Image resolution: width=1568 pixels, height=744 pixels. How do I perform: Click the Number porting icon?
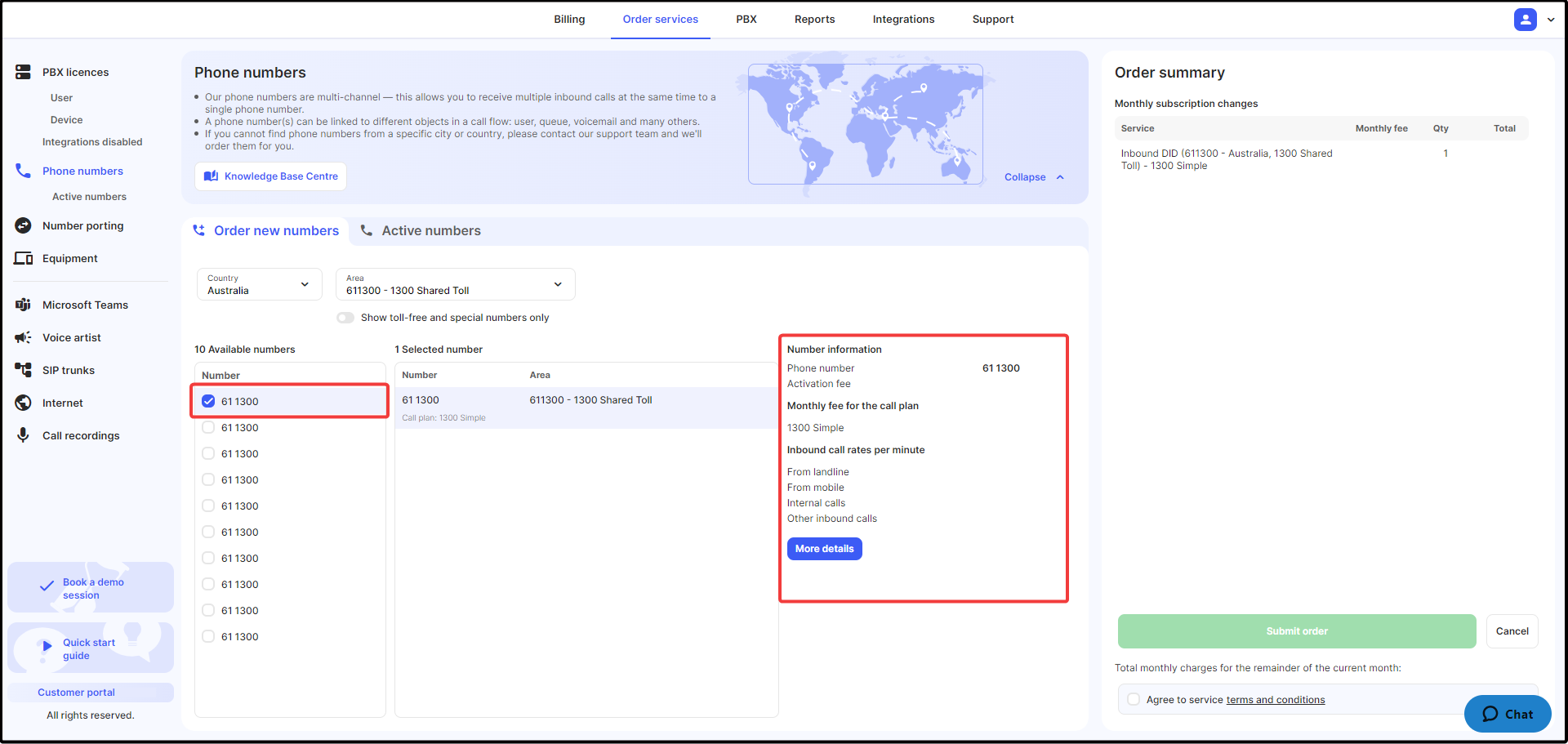(23, 225)
